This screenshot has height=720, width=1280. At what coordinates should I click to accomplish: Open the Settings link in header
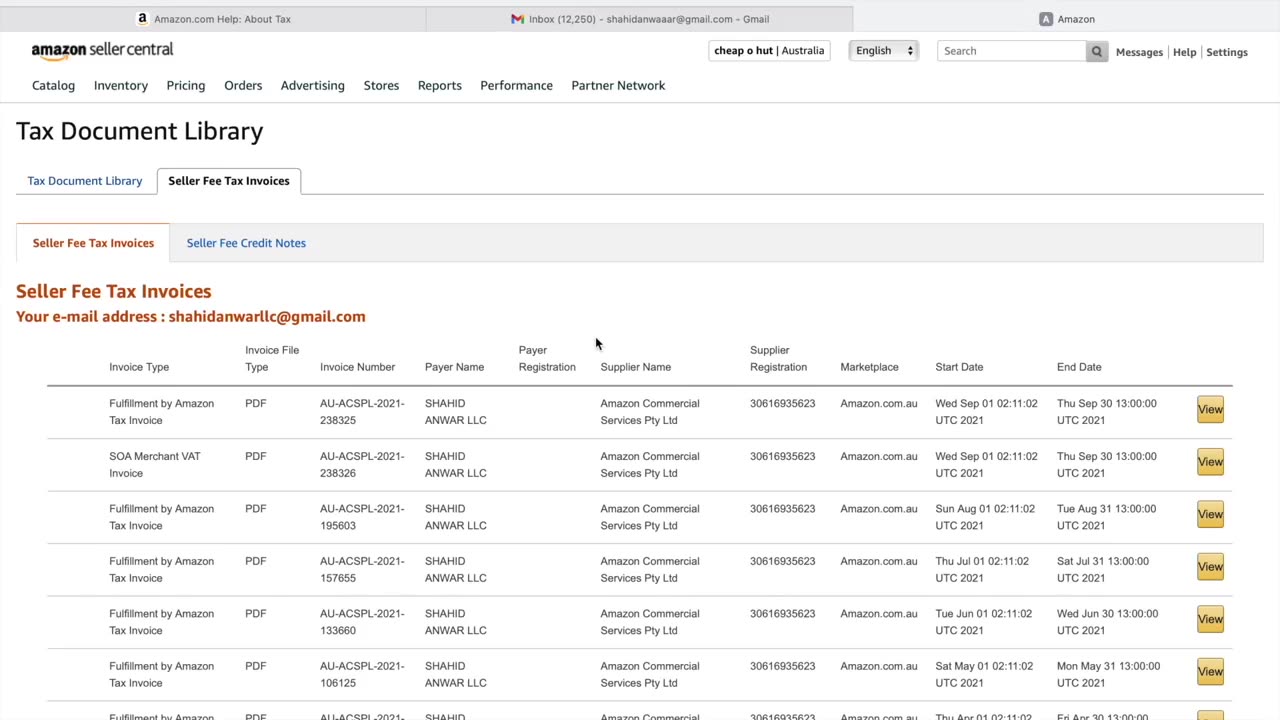[x=1227, y=52]
